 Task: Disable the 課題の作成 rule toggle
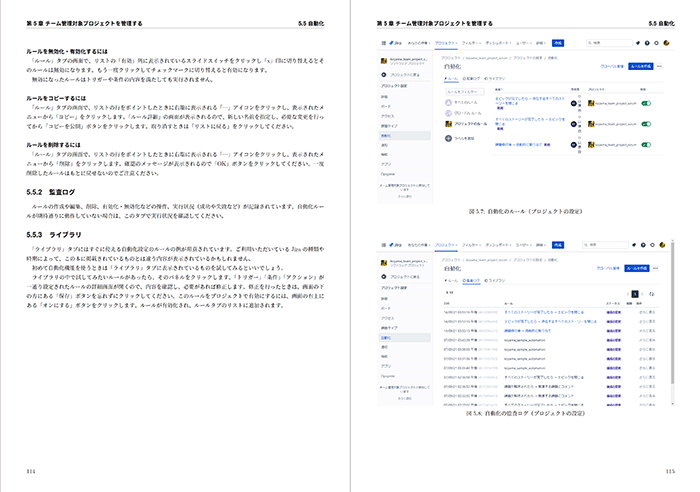point(646,145)
